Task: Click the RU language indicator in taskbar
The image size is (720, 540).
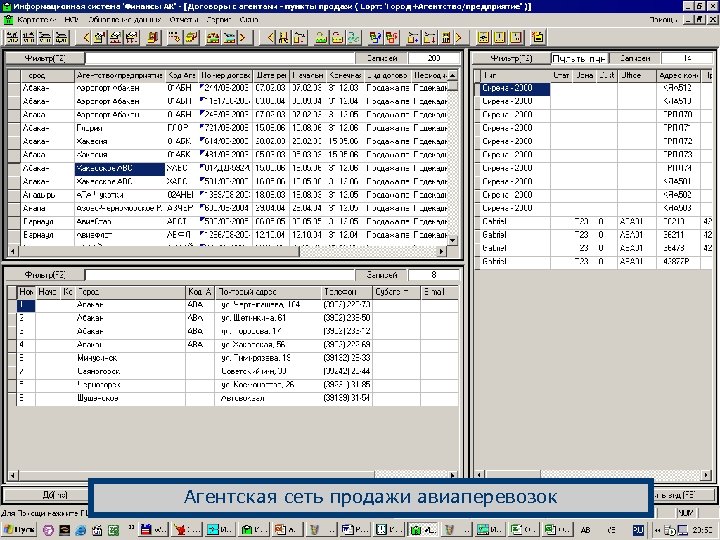Action: click(638, 530)
